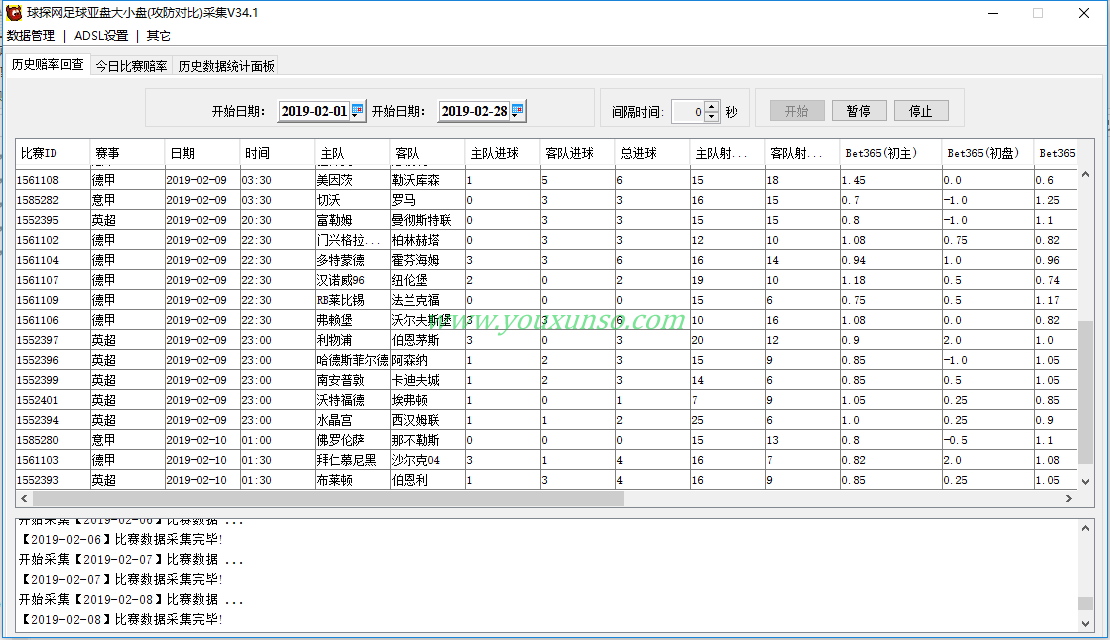Viewport: 1110px width, 640px height.
Task: Open the 数据管理 menu
Action: pyautogui.click(x=31, y=35)
